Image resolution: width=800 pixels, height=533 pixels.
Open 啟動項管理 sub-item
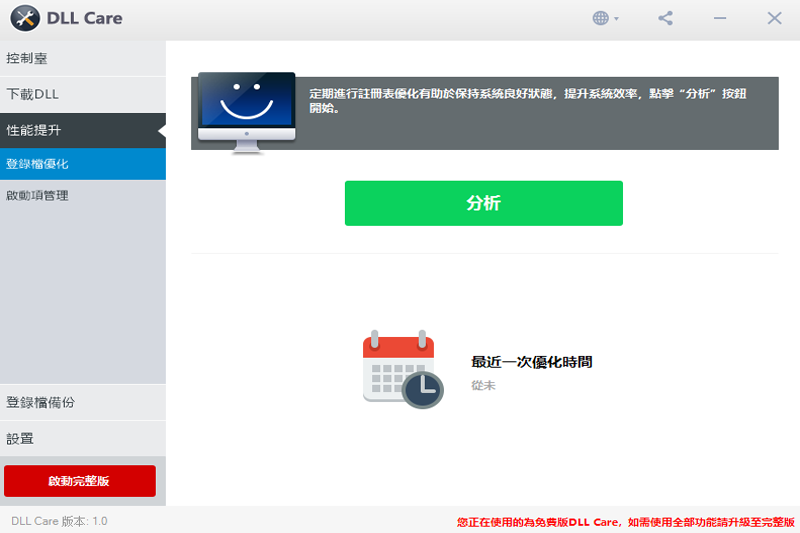click(x=83, y=195)
